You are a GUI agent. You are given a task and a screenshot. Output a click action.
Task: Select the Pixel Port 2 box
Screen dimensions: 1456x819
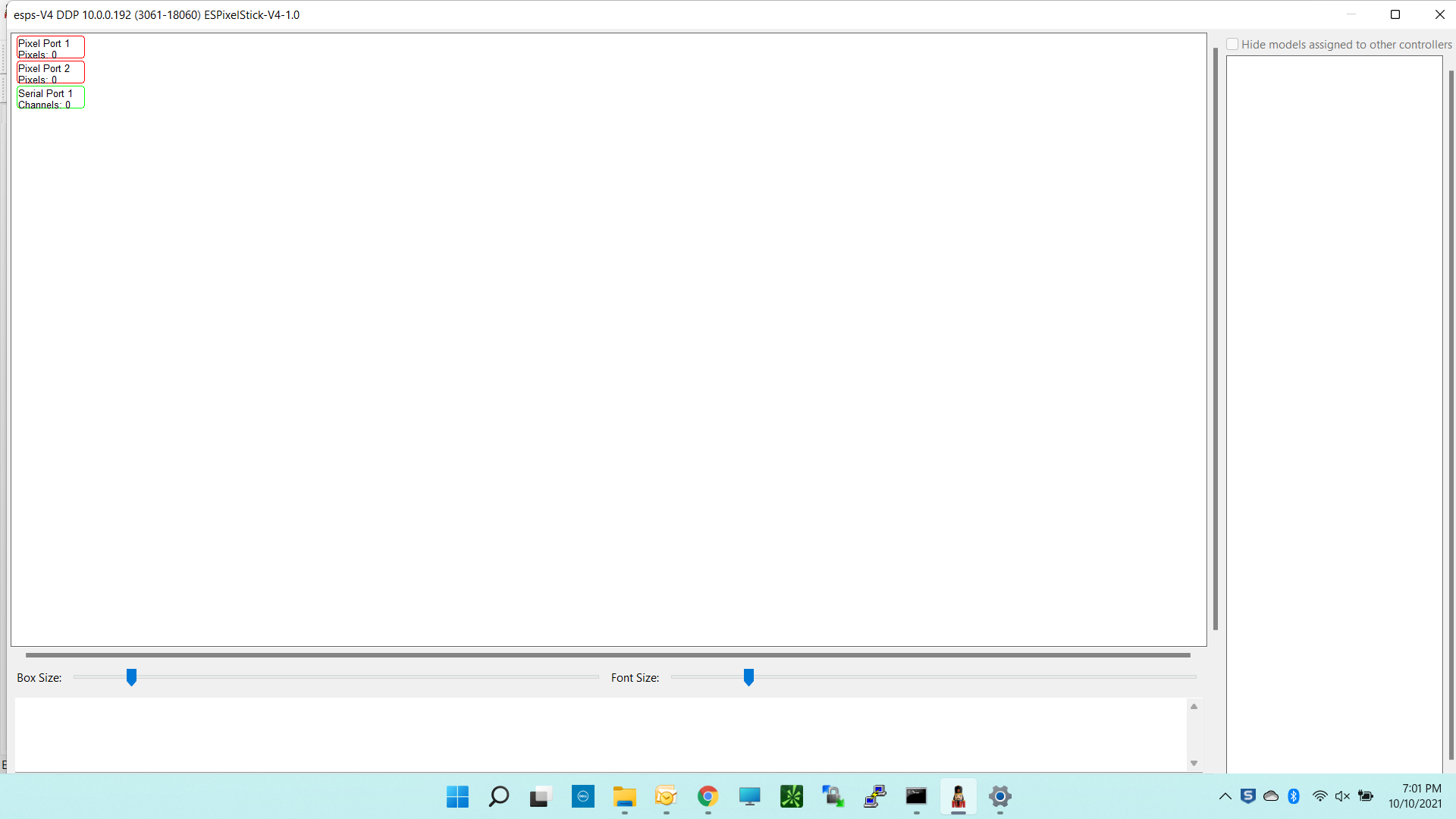pos(50,72)
